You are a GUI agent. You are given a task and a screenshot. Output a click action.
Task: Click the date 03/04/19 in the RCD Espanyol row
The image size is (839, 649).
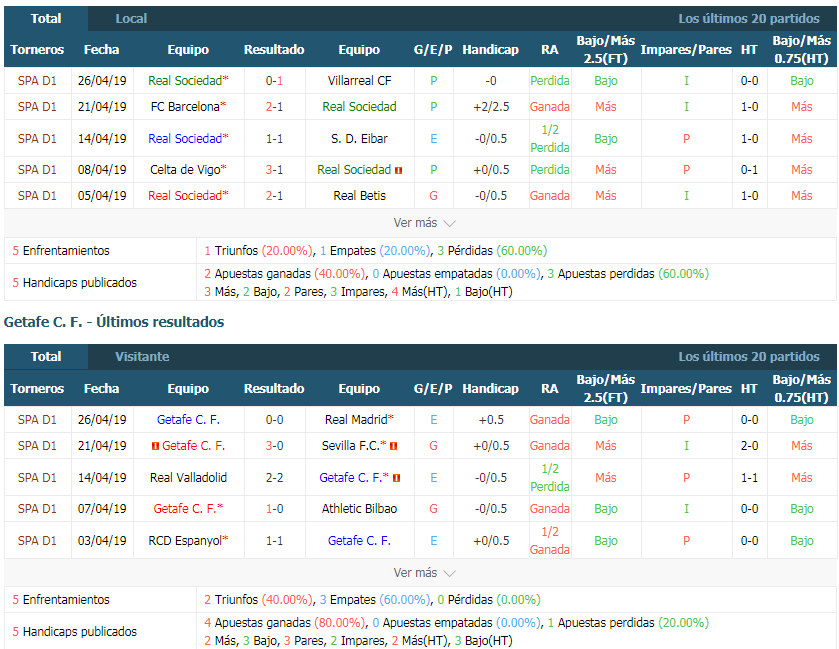(x=102, y=541)
